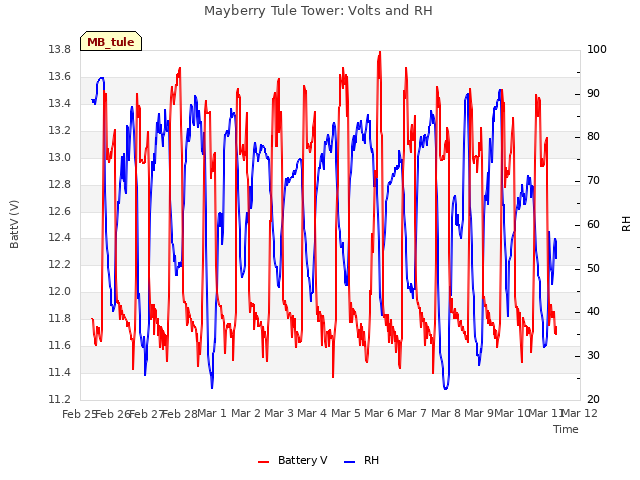Click the Mar 8 date label
The height and width of the screenshot is (480, 640).
pos(446,413)
